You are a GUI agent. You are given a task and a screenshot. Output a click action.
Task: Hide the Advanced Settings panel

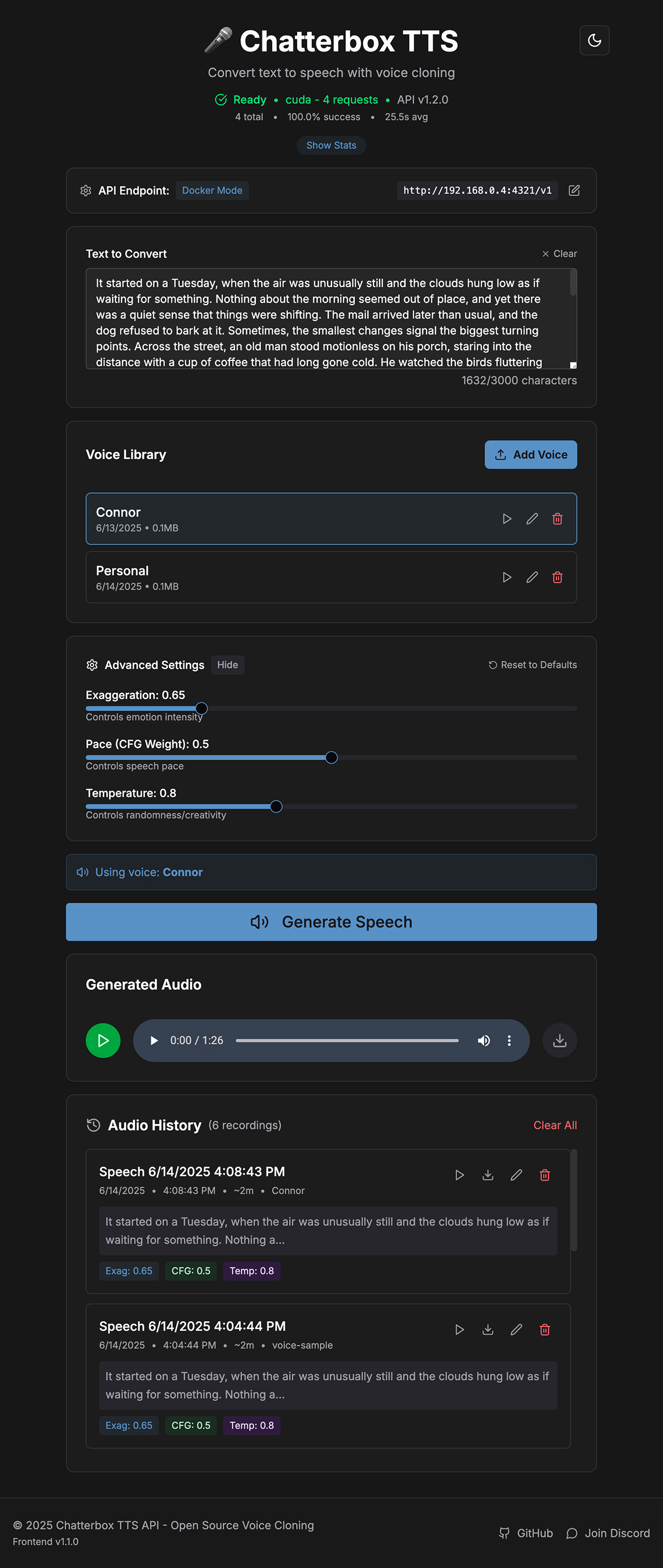[x=228, y=665]
